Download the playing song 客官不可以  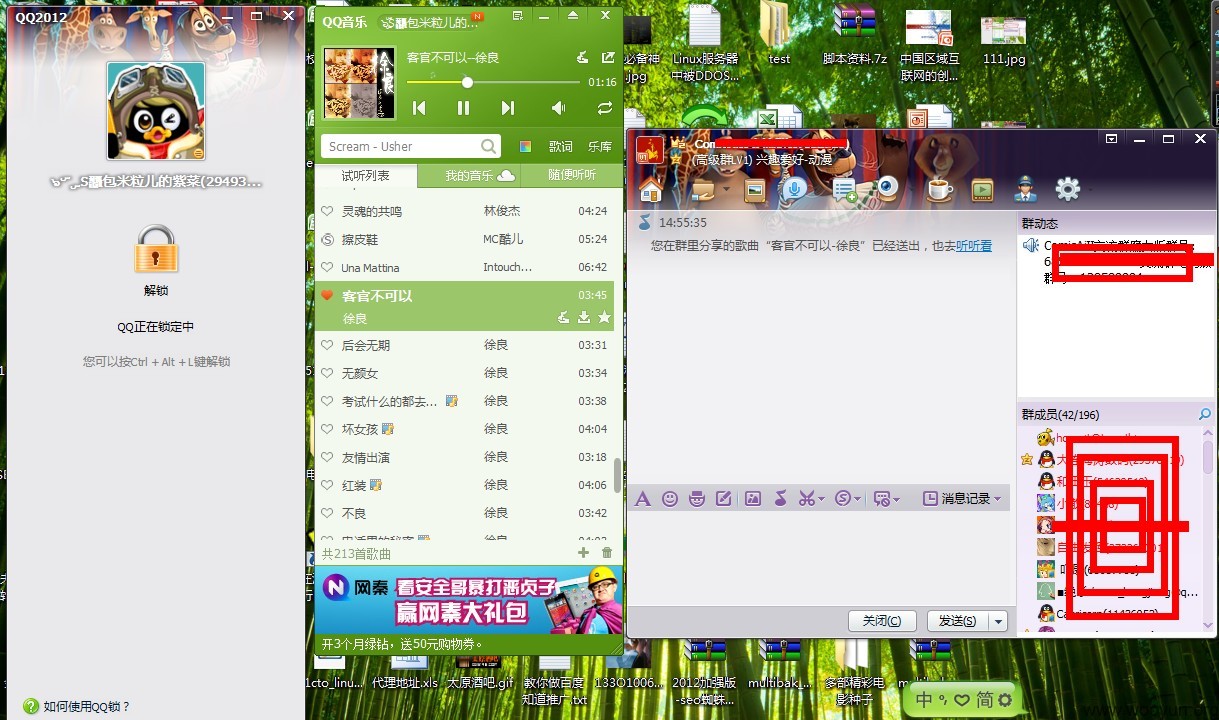[583, 318]
